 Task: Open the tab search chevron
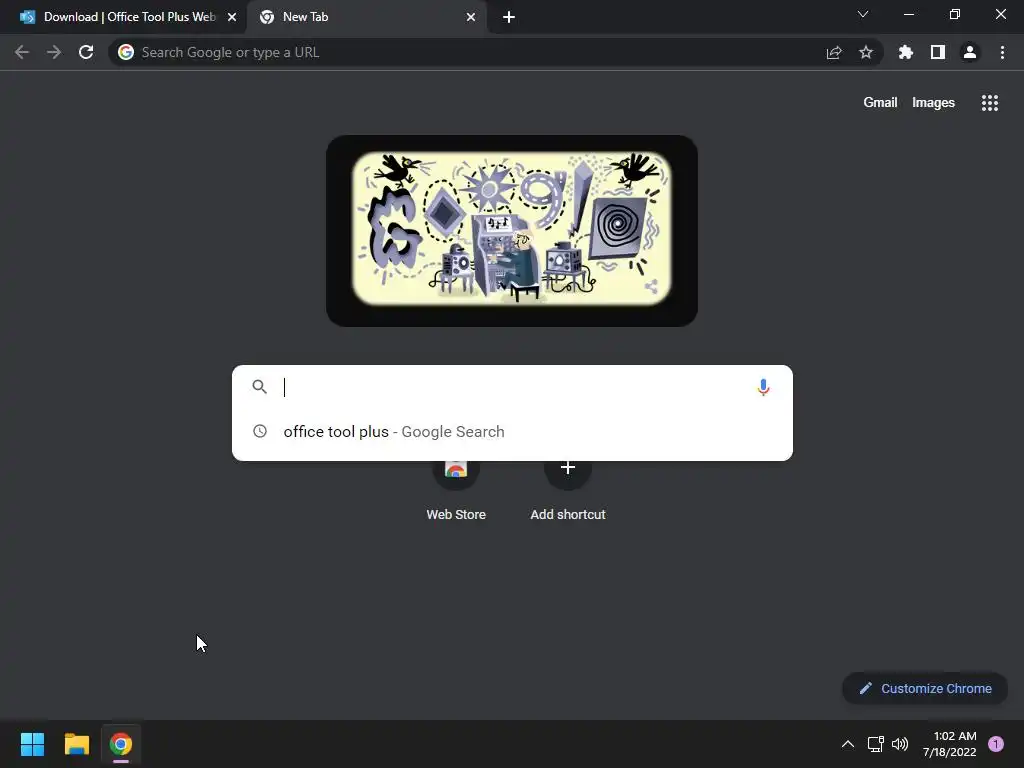pos(863,14)
